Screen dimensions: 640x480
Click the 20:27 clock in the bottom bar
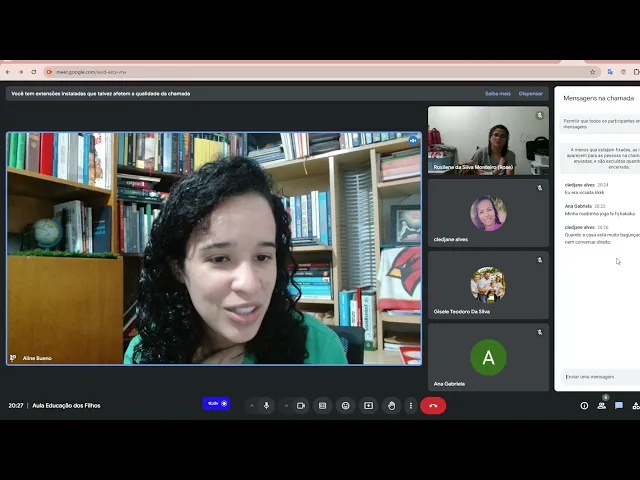coord(16,406)
